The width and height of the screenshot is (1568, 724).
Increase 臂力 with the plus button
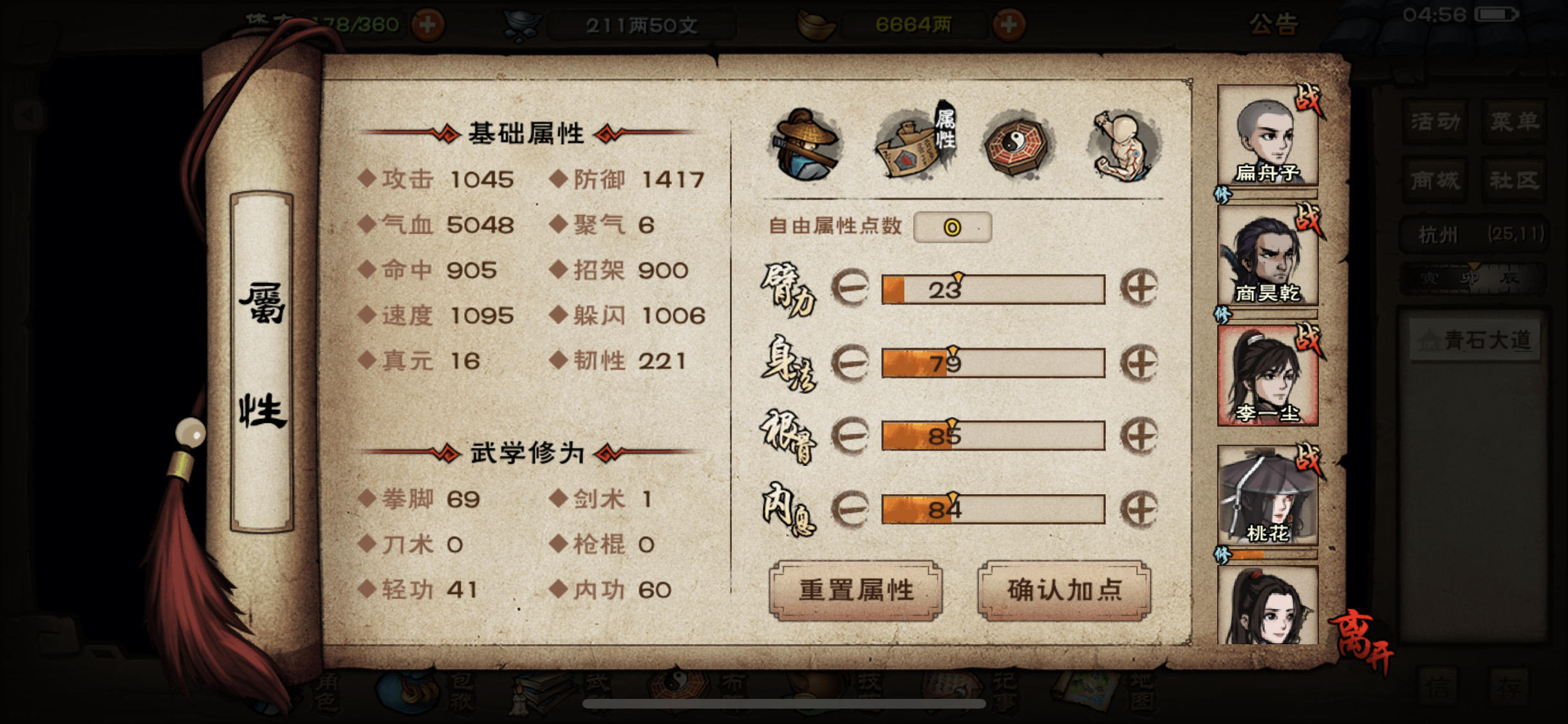1139,288
